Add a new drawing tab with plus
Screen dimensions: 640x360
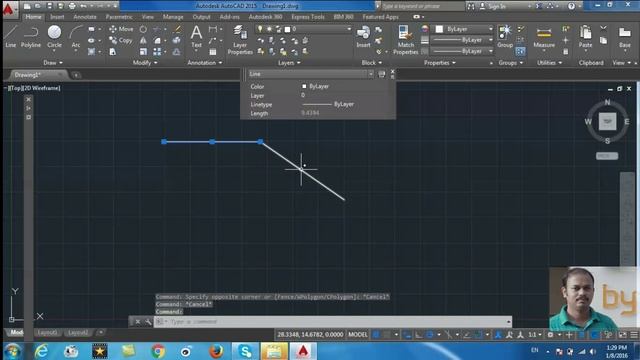(x=76, y=75)
